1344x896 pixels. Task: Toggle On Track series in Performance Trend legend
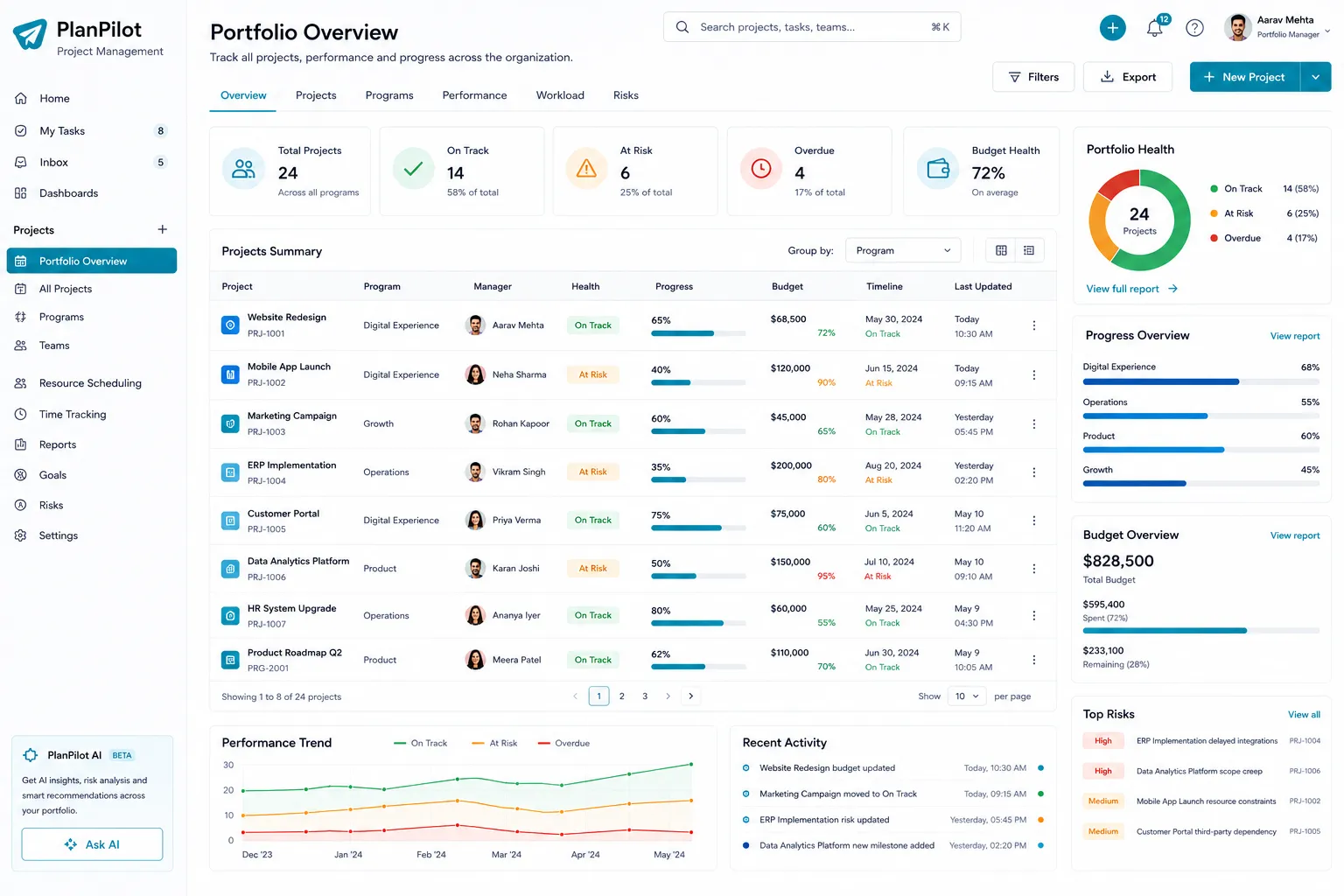[x=420, y=743]
